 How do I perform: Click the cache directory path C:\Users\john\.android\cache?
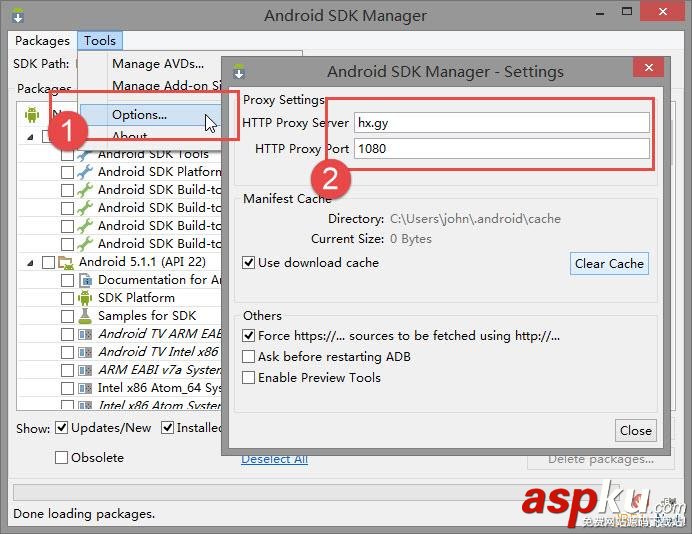pos(475,219)
